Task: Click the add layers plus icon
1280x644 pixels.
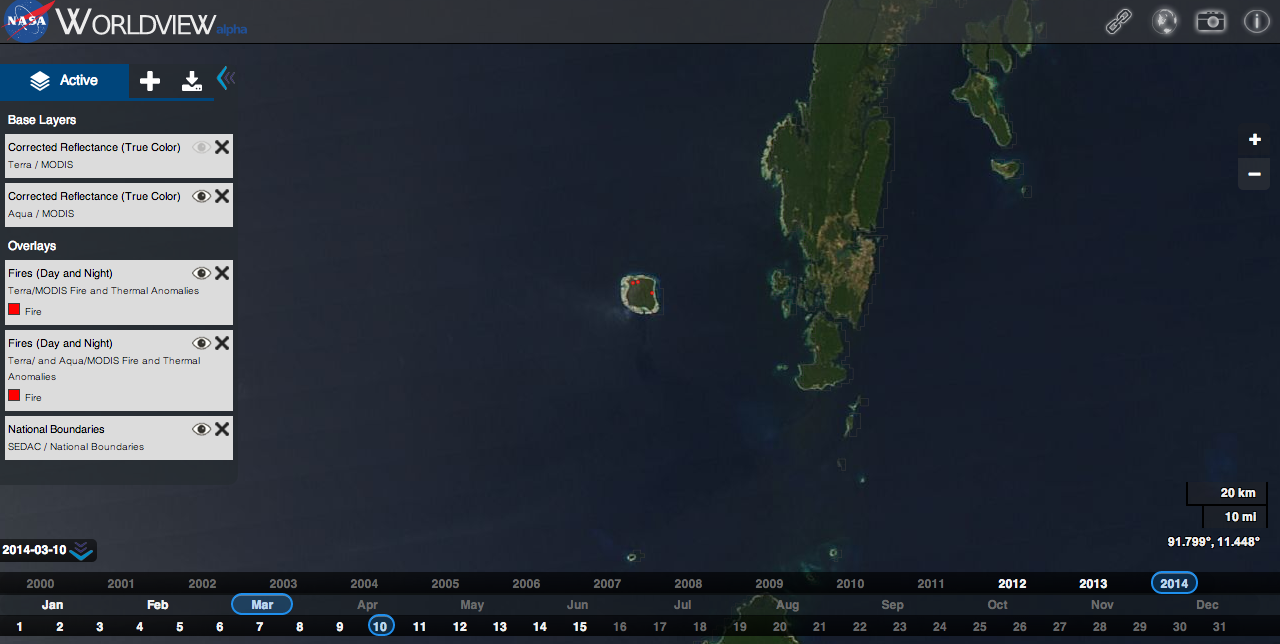Action: tap(149, 80)
